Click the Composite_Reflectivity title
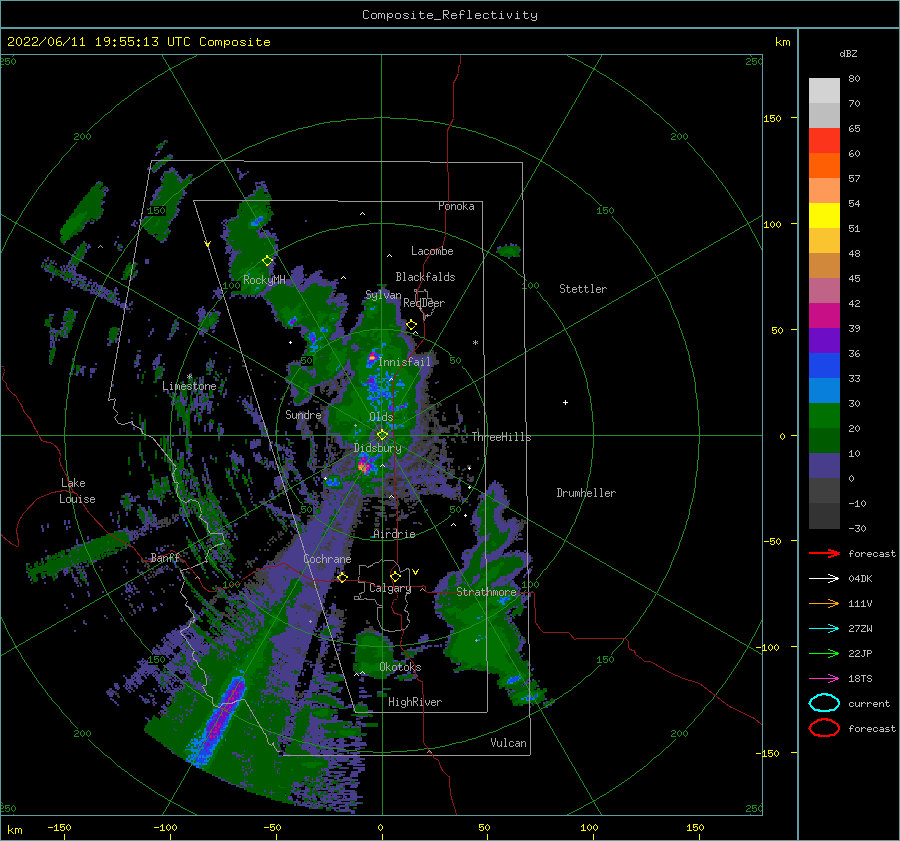This screenshot has width=900, height=841. (x=450, y=15)
